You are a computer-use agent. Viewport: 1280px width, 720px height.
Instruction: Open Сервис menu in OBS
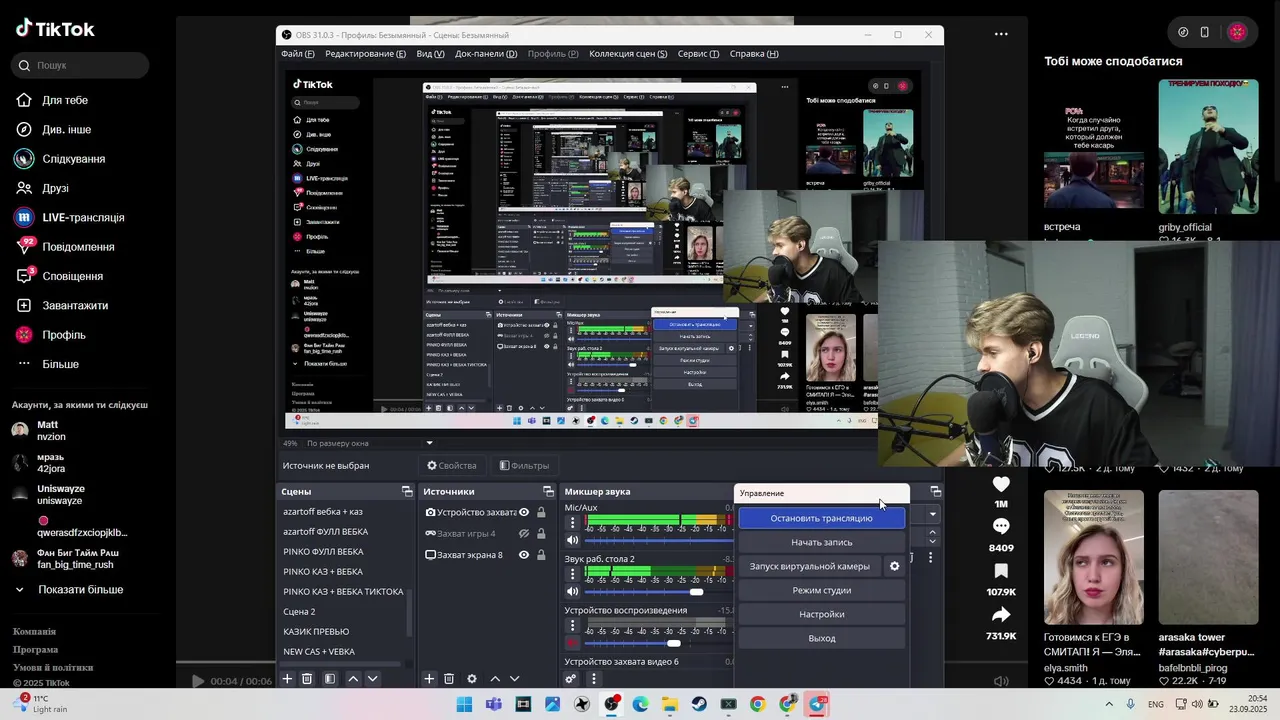point(699,54)
